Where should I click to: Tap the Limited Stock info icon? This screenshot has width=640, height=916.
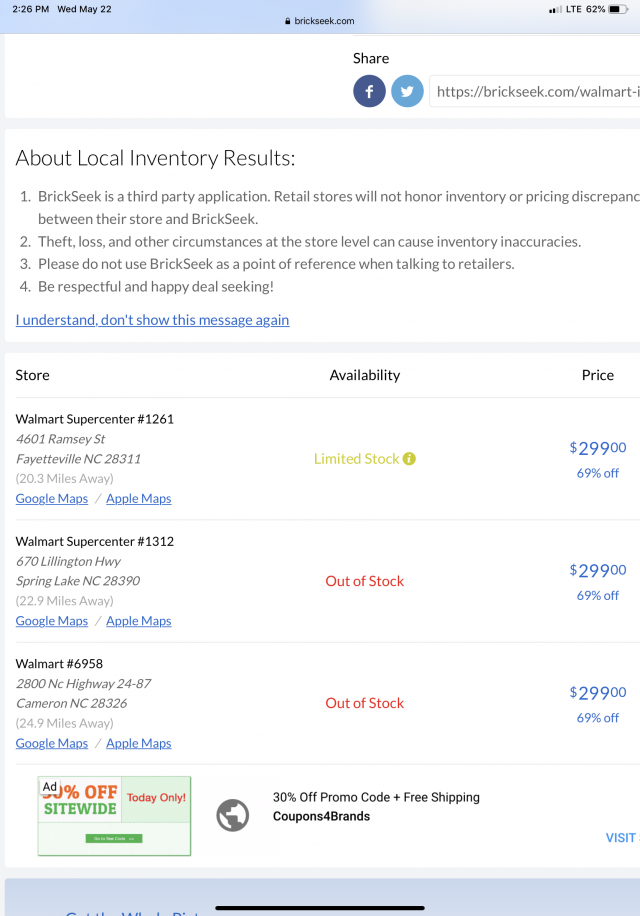point(409,459)
